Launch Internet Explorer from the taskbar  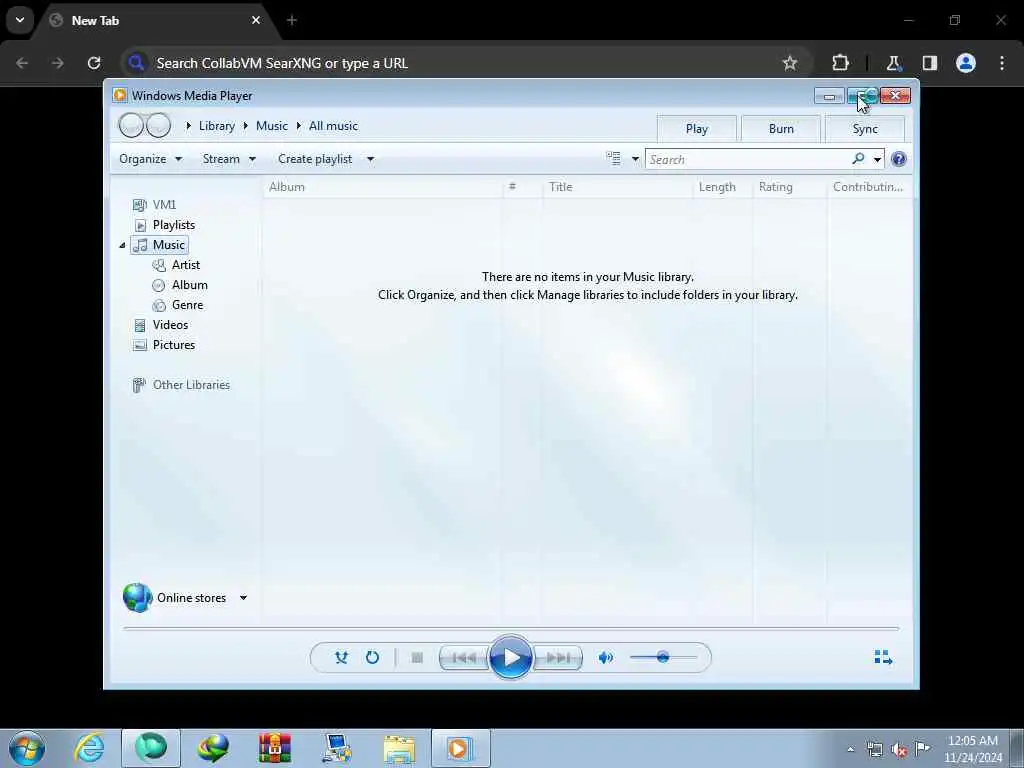pyautogui.click(x=88, y=748)
